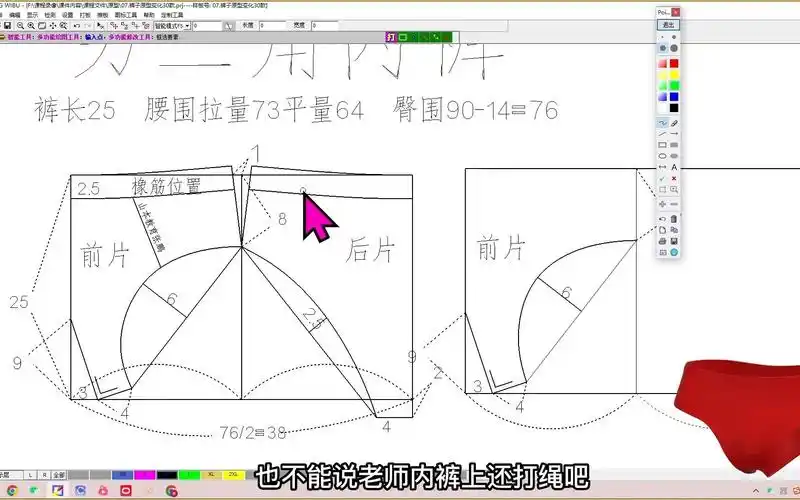Image resolution: width=800 pixels, height=500 pixels.
Task: Open the pattern software taskbar icon
Action: point(57,491)
